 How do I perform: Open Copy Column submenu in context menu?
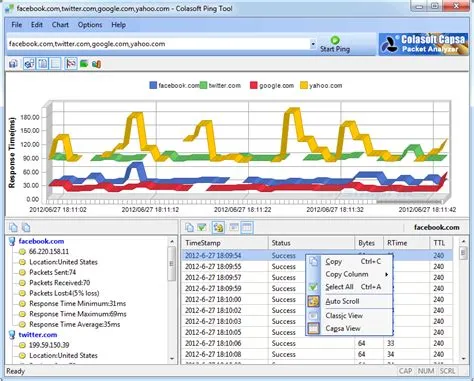(x=349, y=274)
